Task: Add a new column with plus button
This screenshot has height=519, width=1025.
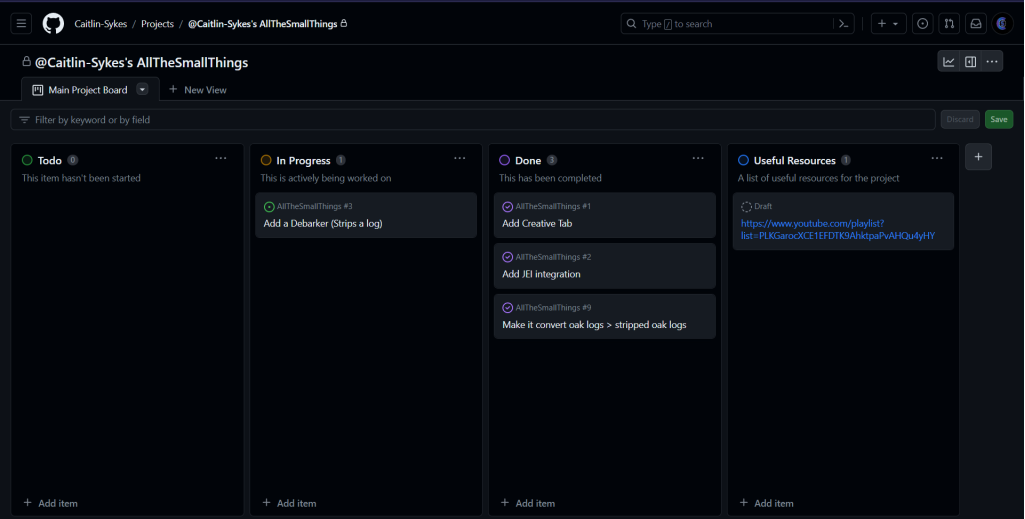Action: click(x=978, y=157)
